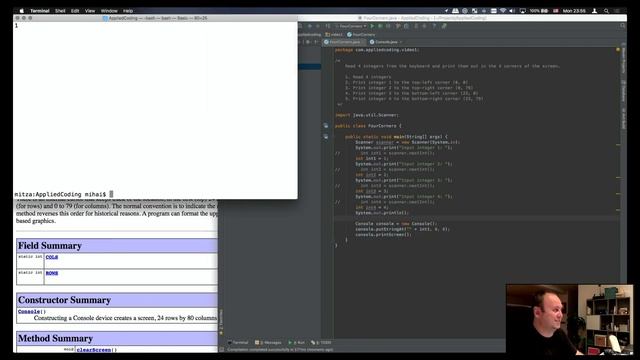Click the Constructor Summary heading
The height and width of the screenshot is (360, 640).
pos(64,300)
